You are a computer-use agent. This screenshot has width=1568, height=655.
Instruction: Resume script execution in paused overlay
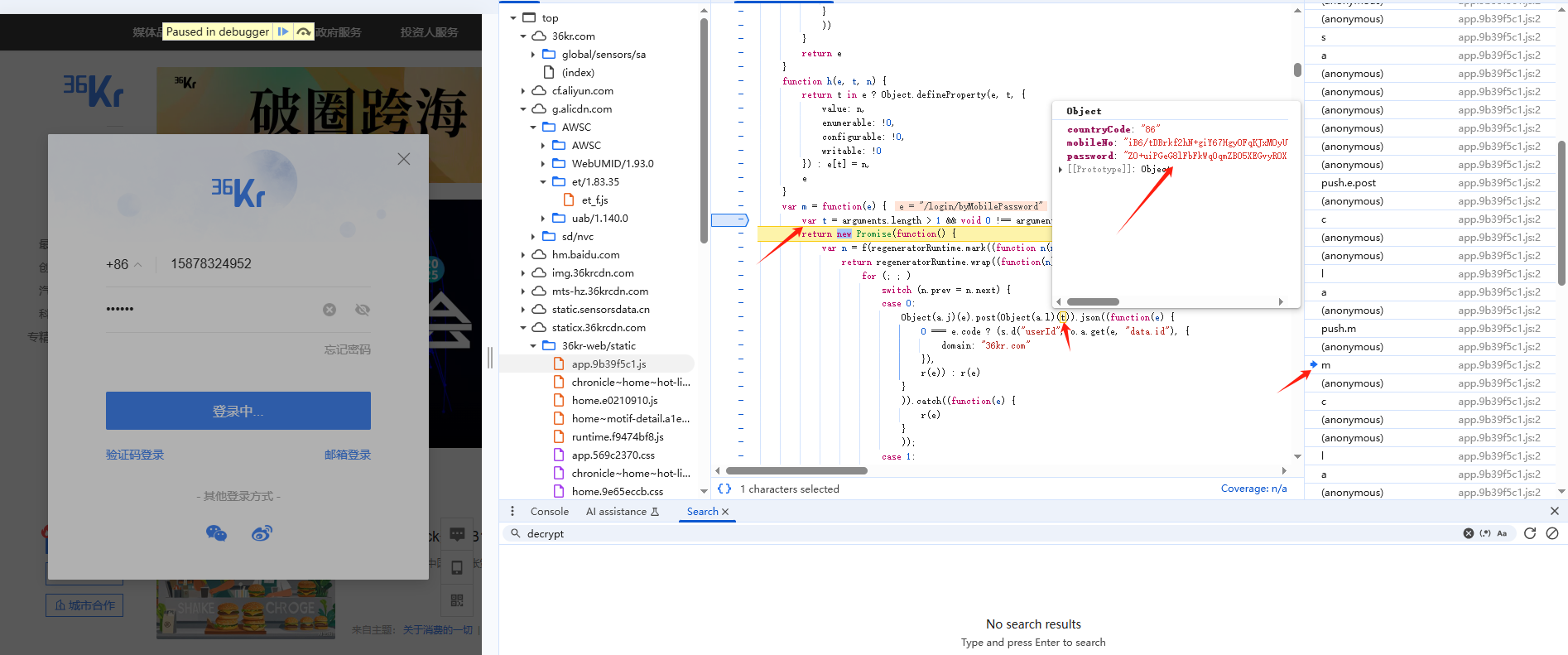283,31
